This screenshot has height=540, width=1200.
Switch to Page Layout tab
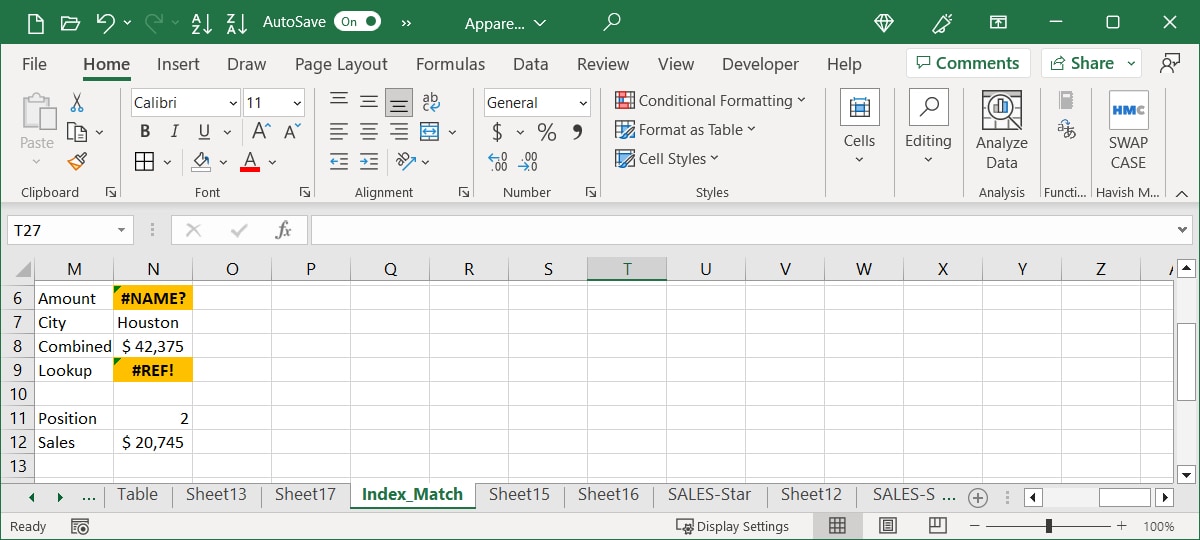coord(341,64)
